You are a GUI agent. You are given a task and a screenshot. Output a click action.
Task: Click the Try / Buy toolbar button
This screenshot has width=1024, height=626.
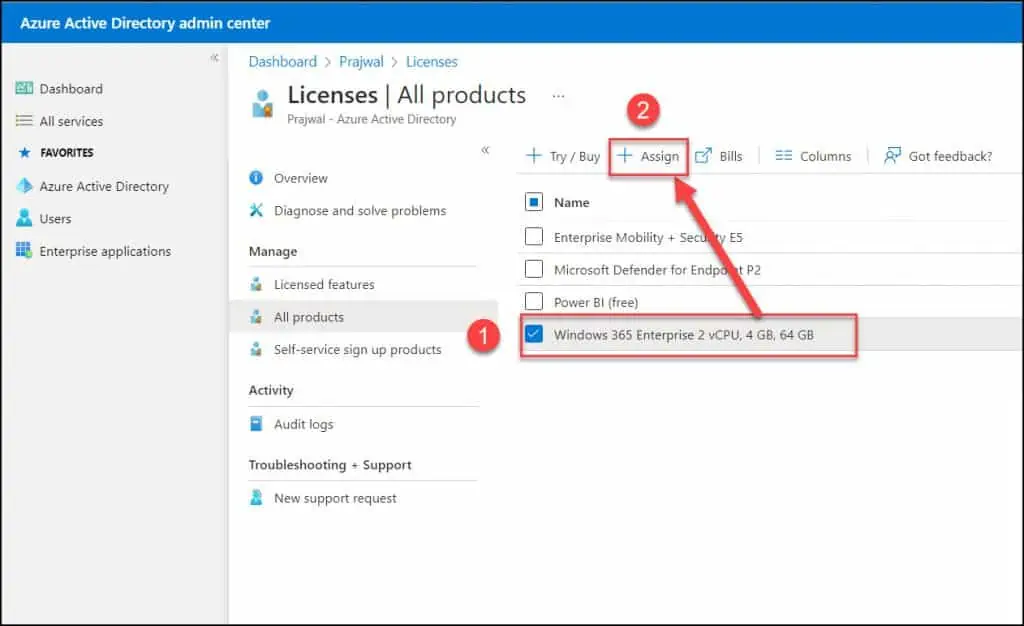point(563,156)
